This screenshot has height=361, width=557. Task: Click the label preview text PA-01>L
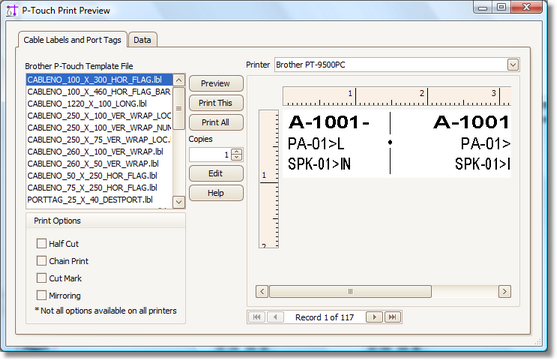316,144
